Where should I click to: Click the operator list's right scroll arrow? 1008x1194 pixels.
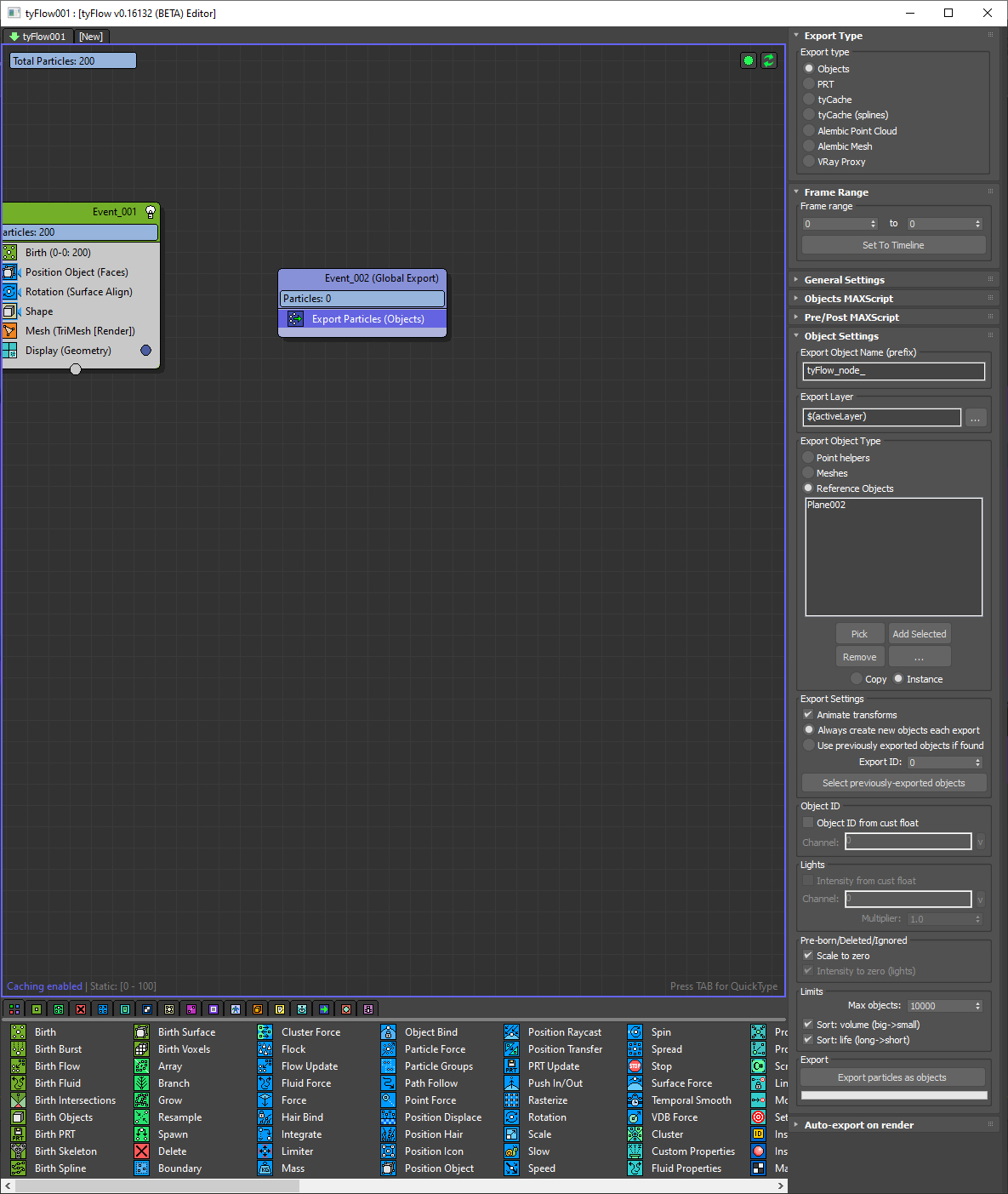tap(781, 1185)
